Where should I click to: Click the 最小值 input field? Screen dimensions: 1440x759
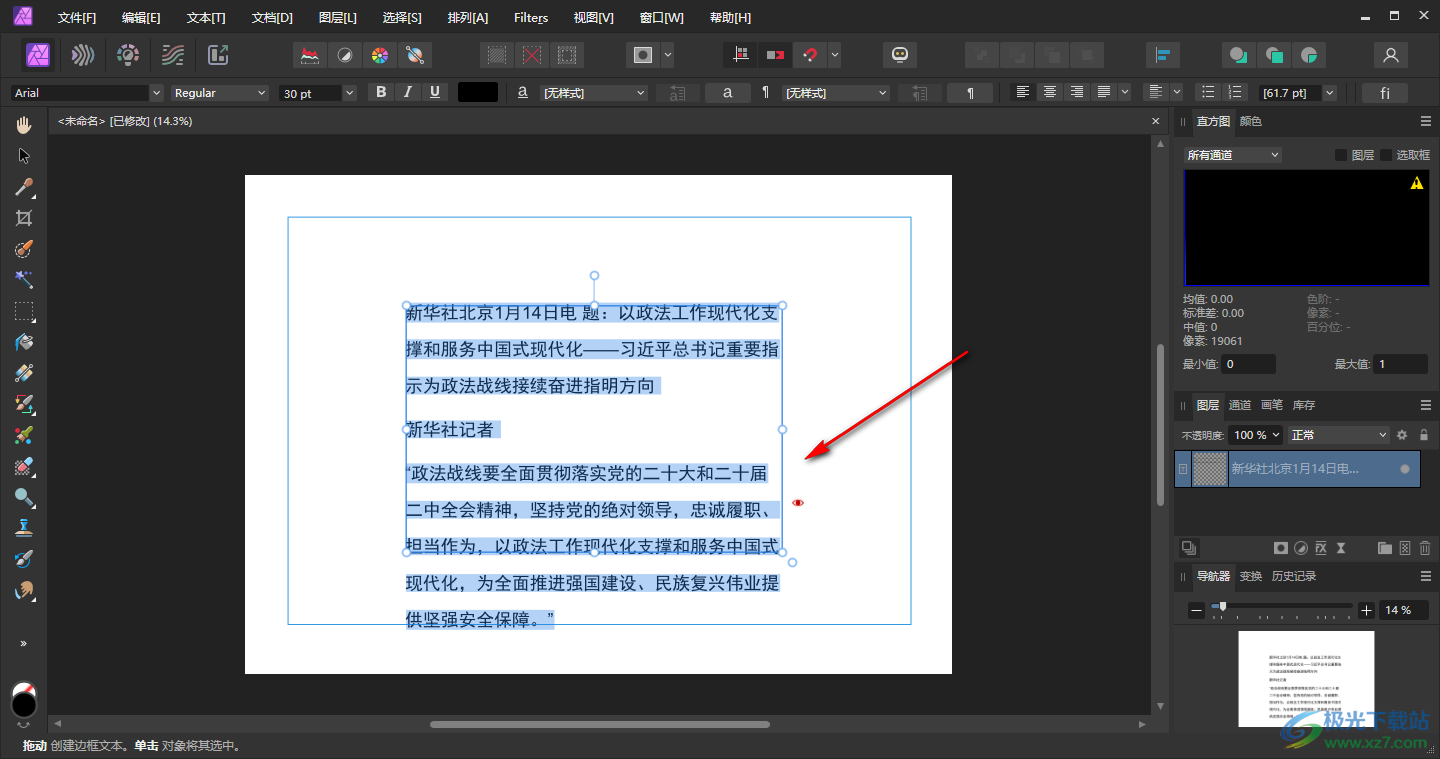1248,364
